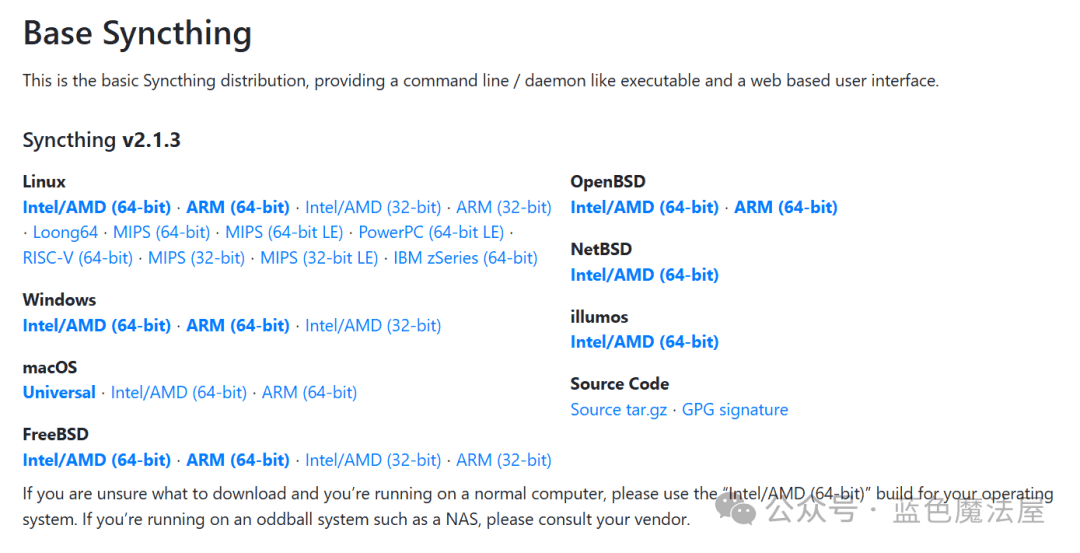Click the Linux PowerPC (64-bit LE) link
The height and width of the screenshot is (553, 1080).
(x=431, y=233)
